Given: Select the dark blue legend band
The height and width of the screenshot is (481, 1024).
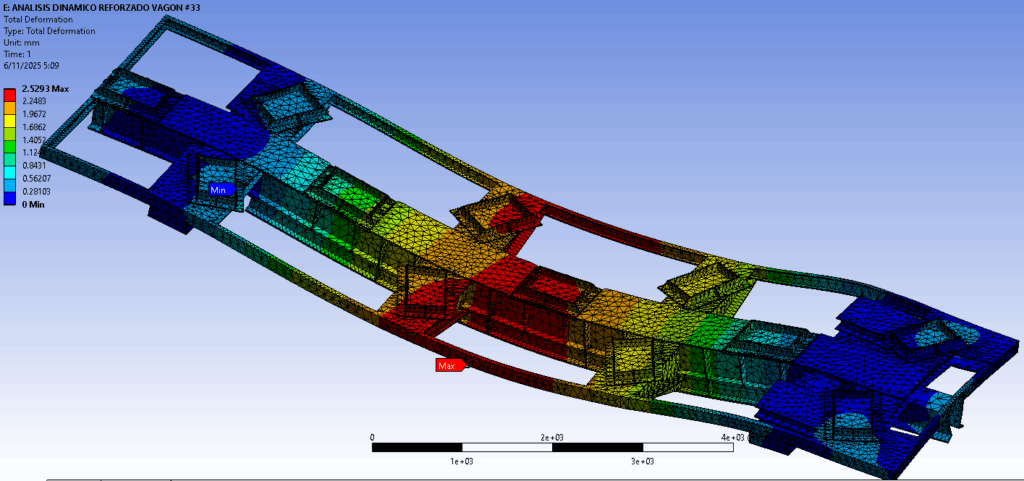Looking at the screenshot, I should (x=10, y=198).
